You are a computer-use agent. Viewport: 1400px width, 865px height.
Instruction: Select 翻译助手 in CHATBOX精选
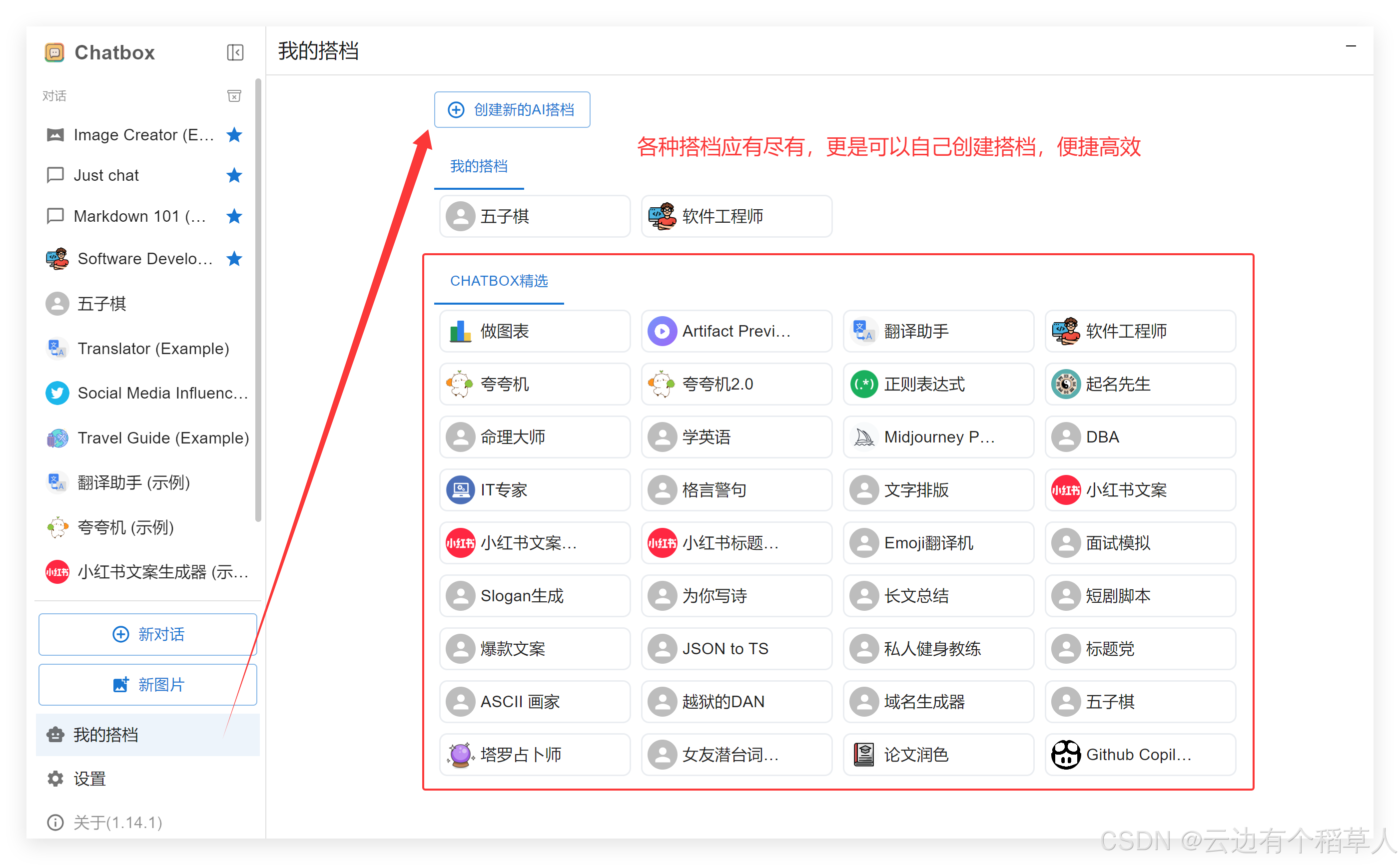(x=938, y=331)
